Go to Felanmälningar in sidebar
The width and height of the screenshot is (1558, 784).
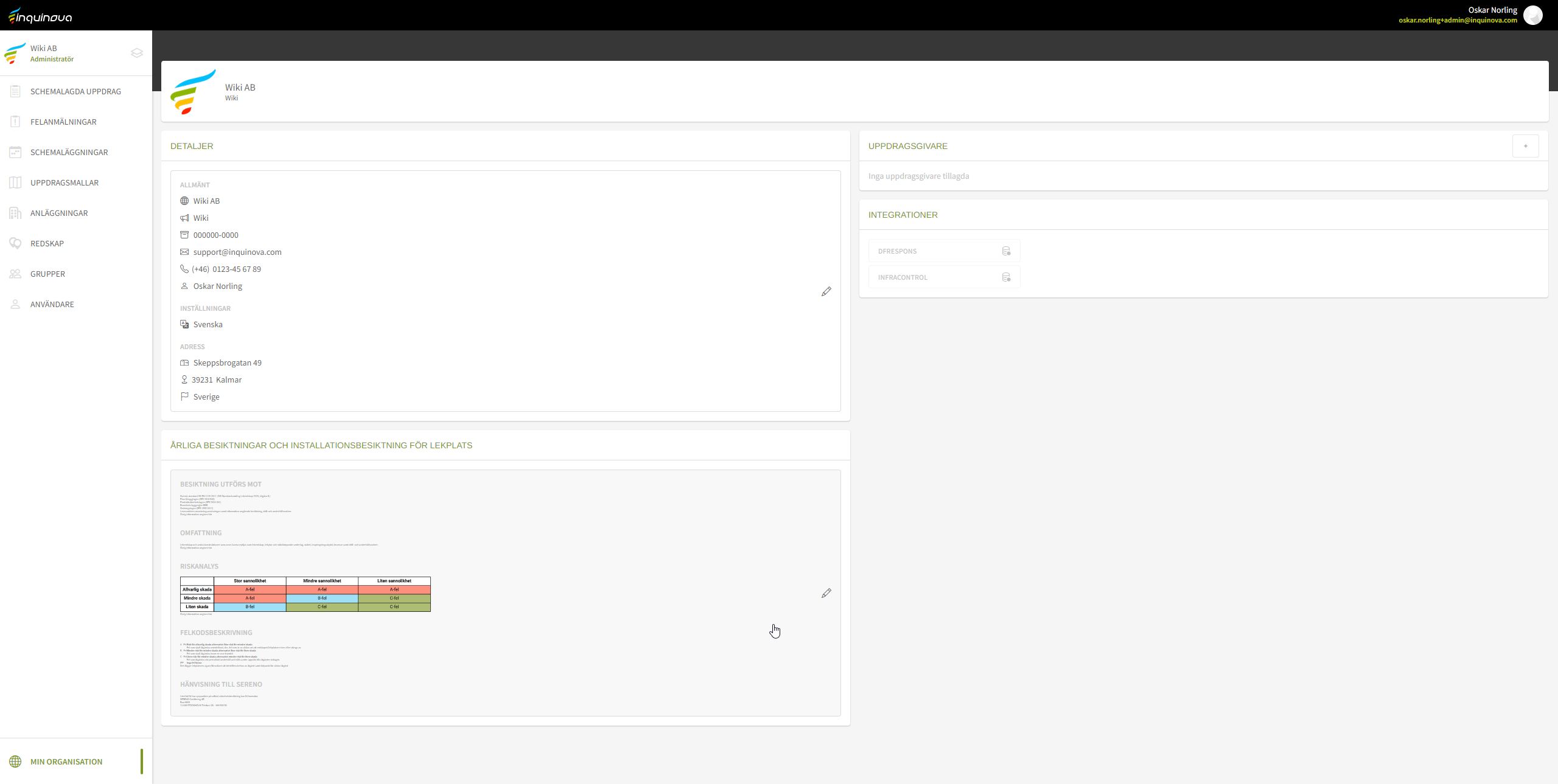tap(63, 122)
